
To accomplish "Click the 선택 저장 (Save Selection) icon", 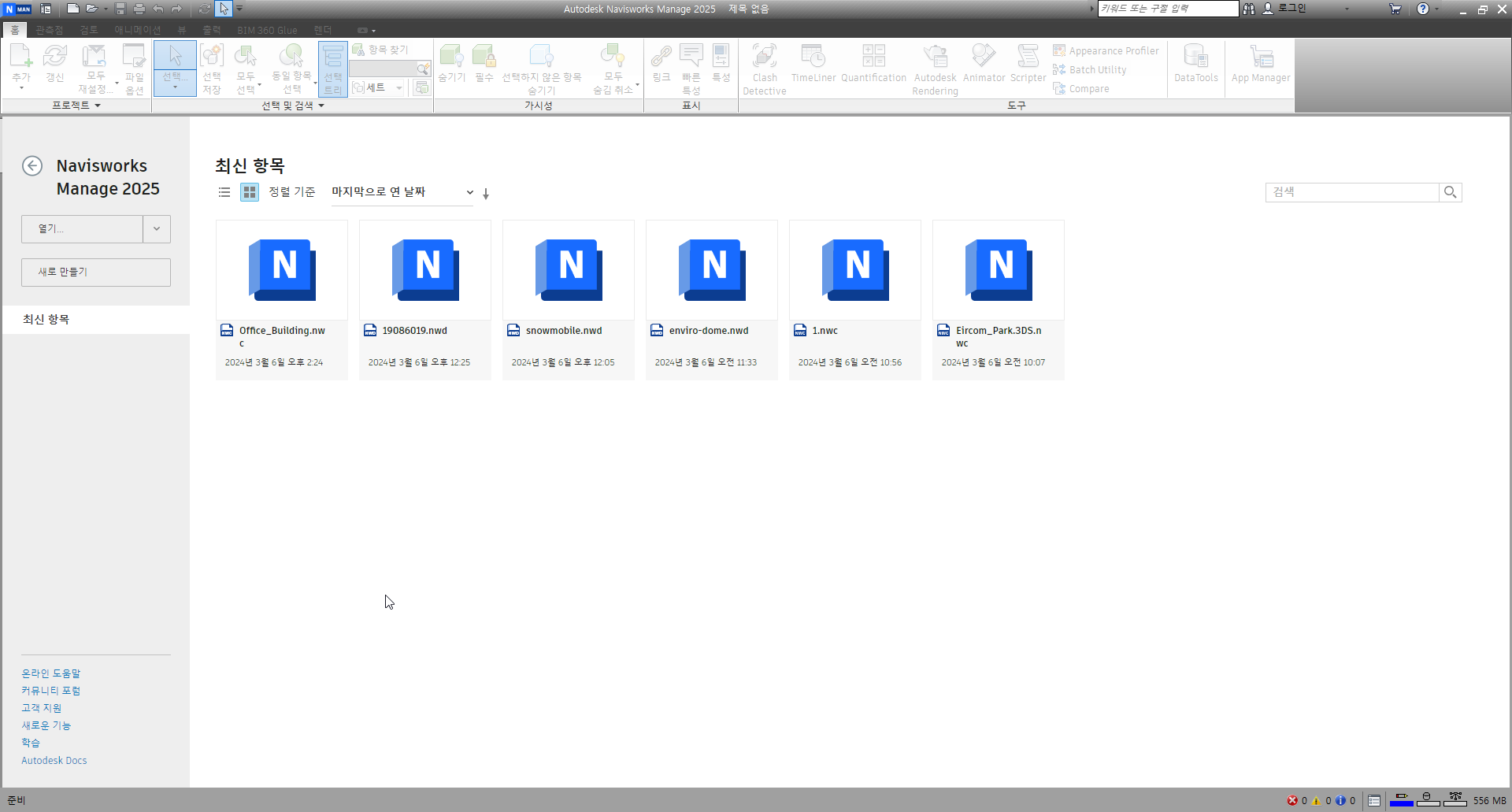I will pos(212,69).
